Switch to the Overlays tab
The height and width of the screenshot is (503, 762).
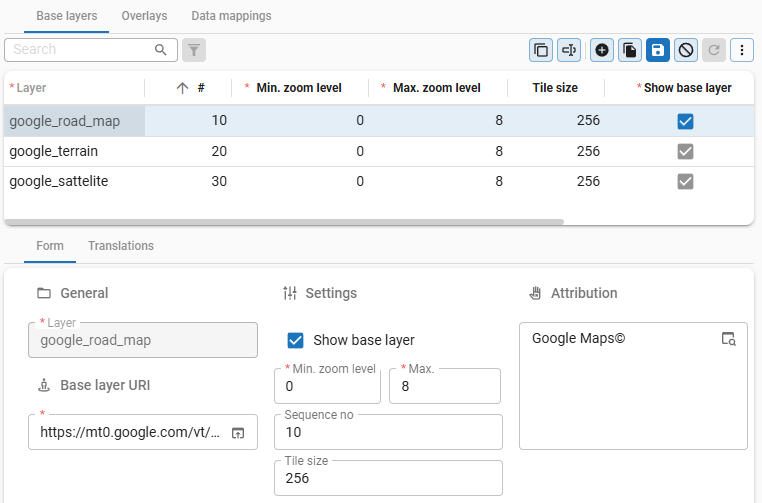144,16
